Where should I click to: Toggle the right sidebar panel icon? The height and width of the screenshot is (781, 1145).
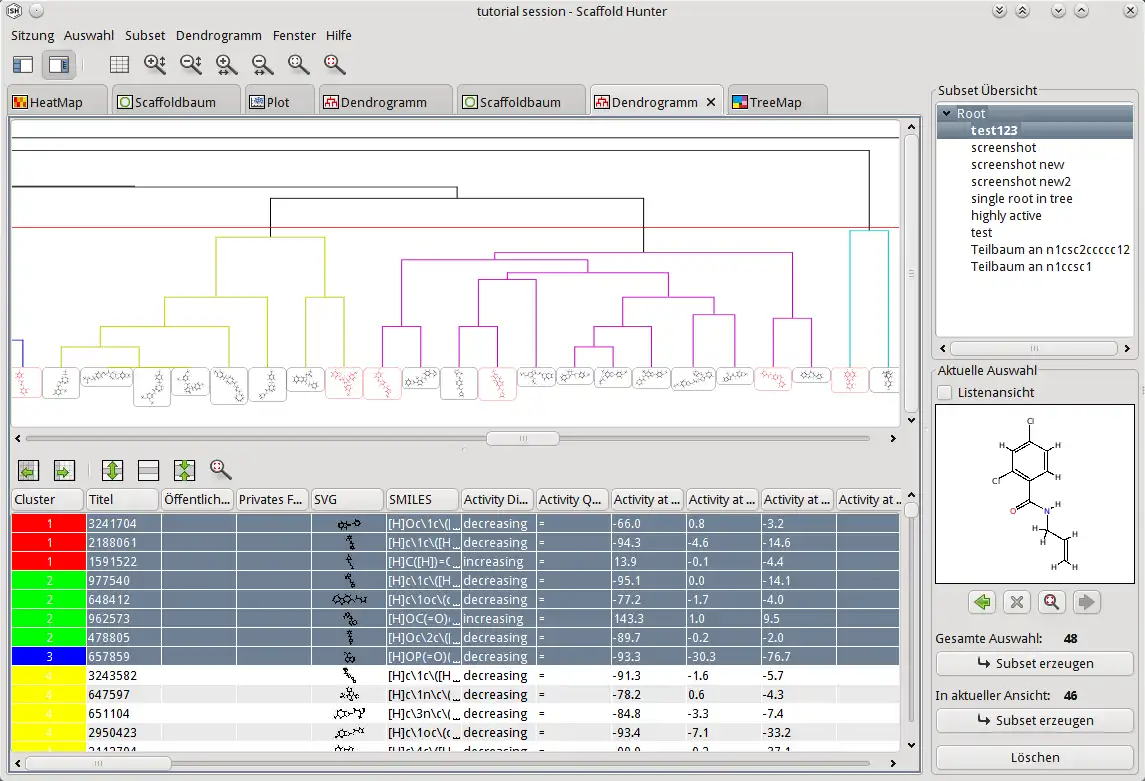[x=59, y=65]
